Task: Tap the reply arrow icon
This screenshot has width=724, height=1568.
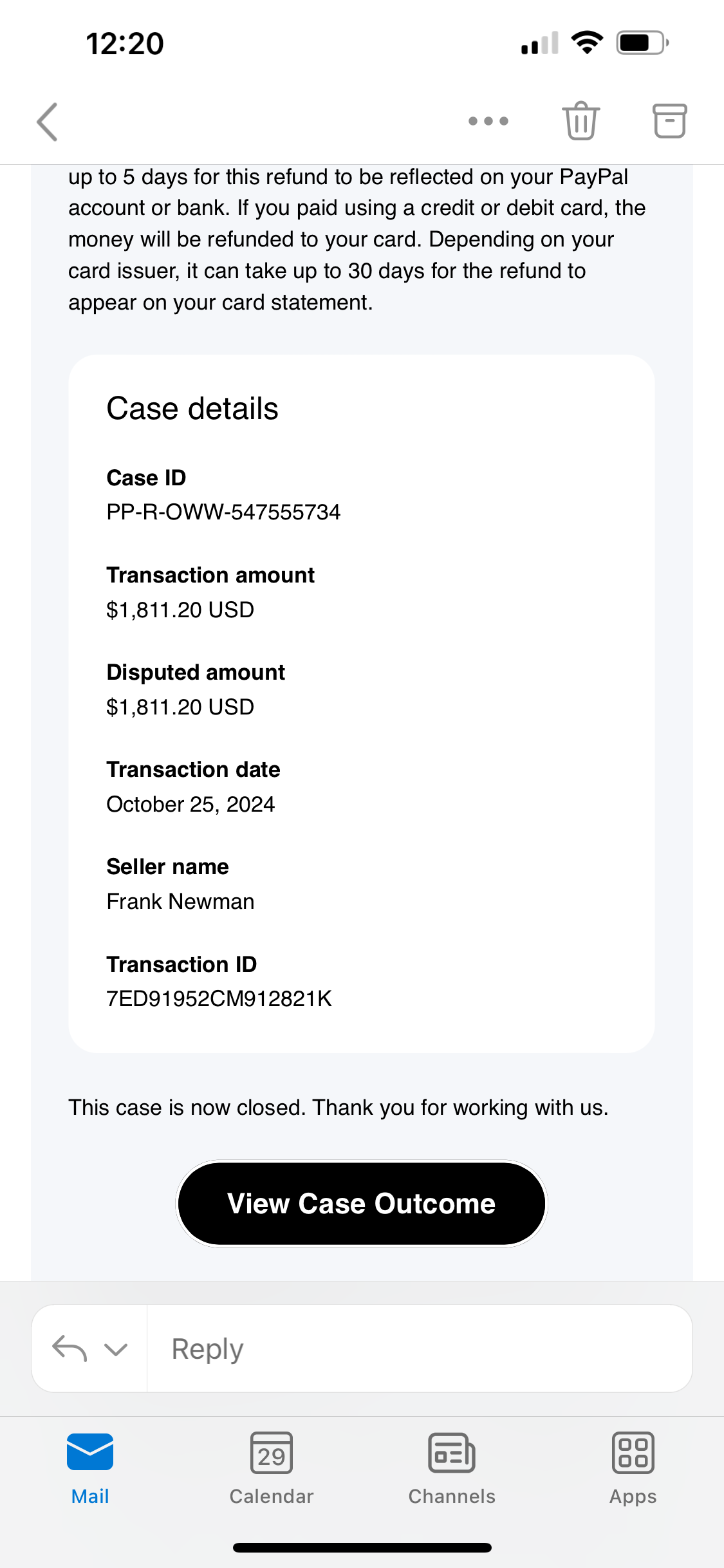Action: tap(70, 1349)
